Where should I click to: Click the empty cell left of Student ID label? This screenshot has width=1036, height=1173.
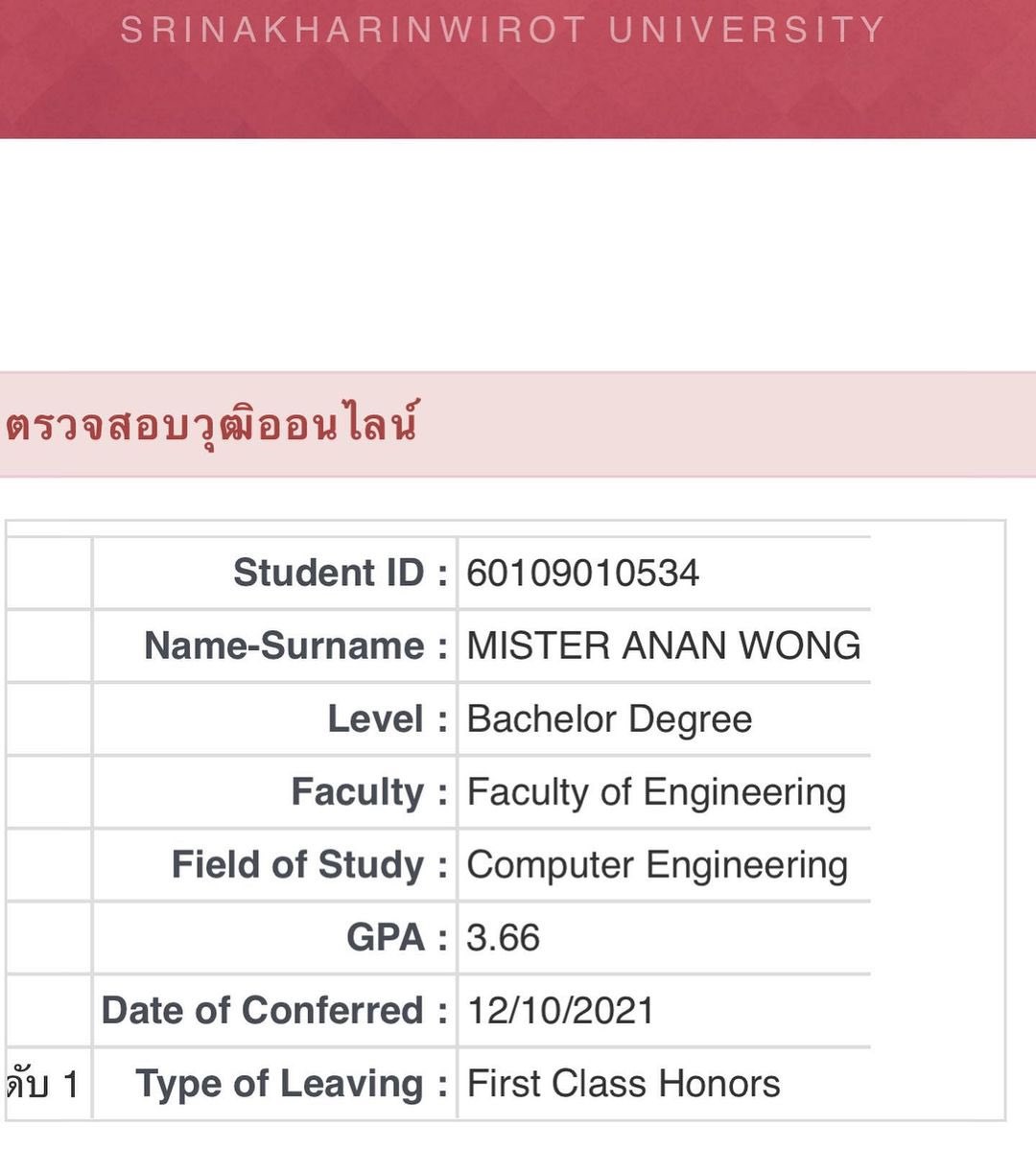click(x=48, y=573)
